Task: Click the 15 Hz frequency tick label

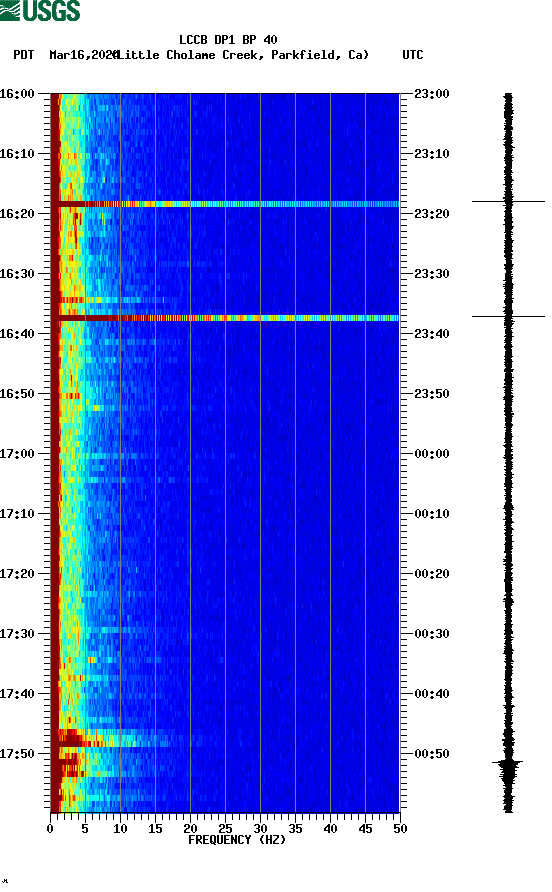Action: (155, 829)
